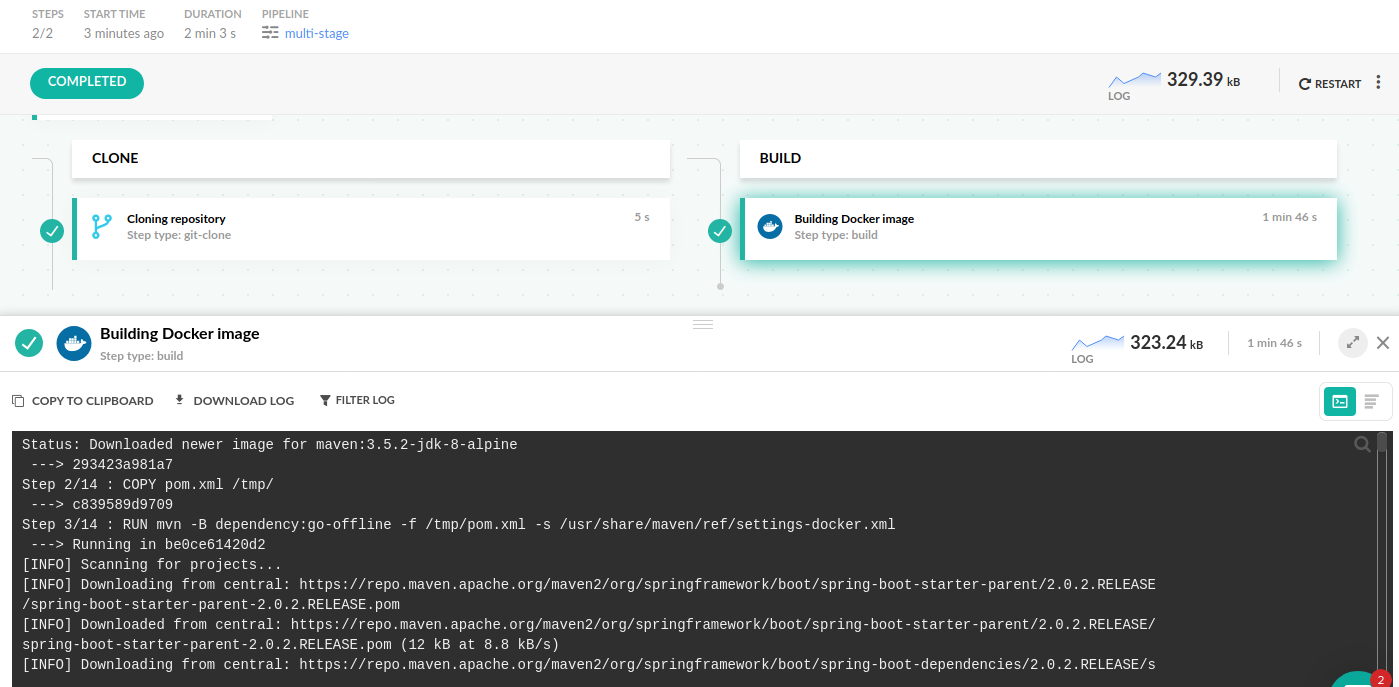
Task: Click the Docker icon in the log panel header
Action: pyautogui.click(x=74, y=343)
